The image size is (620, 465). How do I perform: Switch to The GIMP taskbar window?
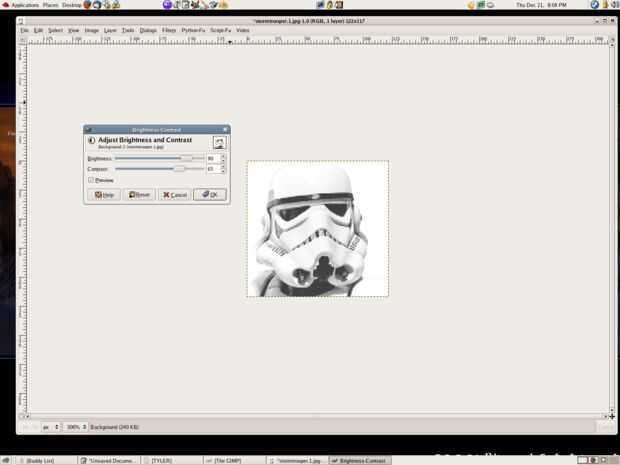point(235,461)
